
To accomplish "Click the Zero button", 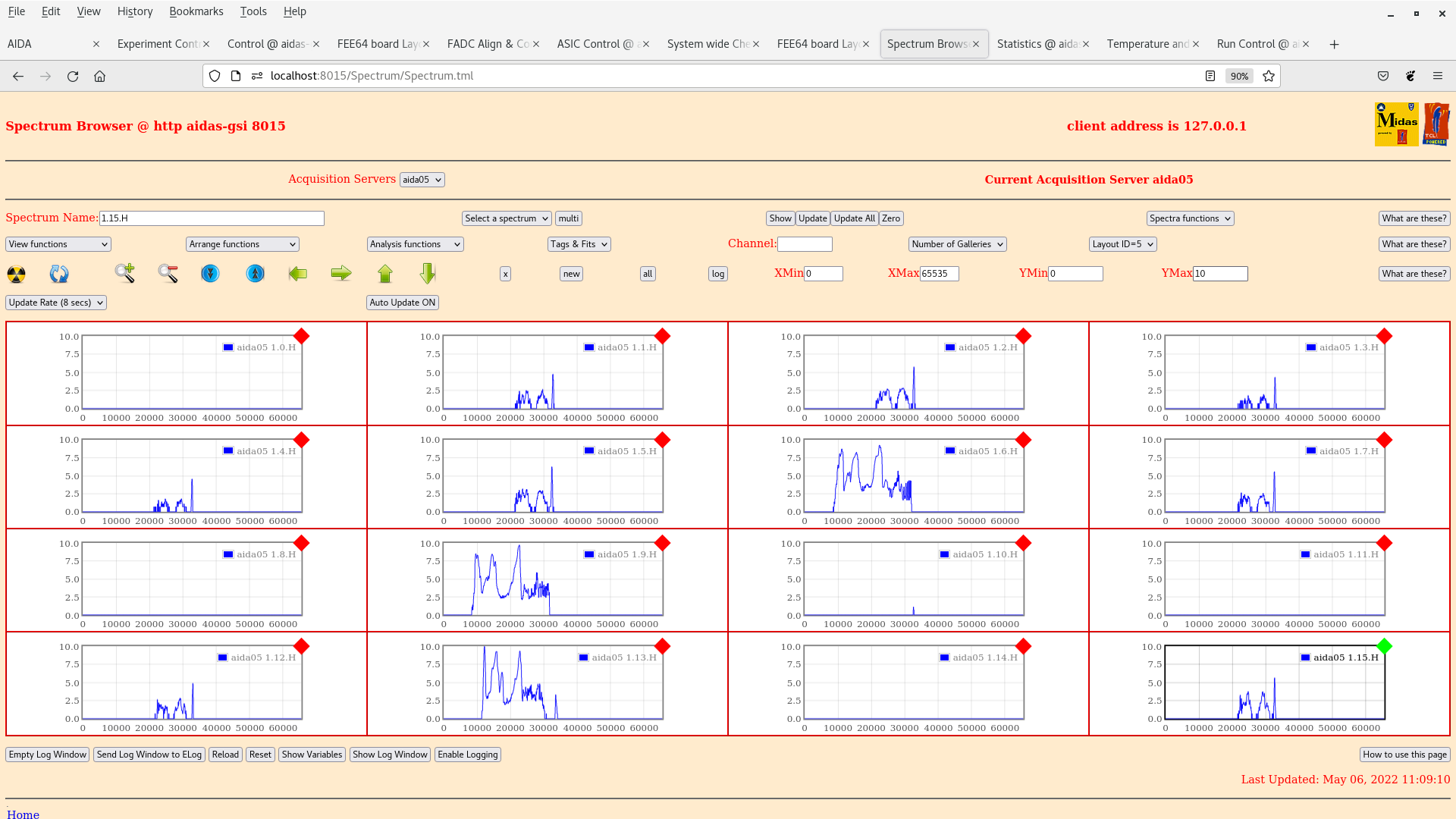I will [891, 218].
